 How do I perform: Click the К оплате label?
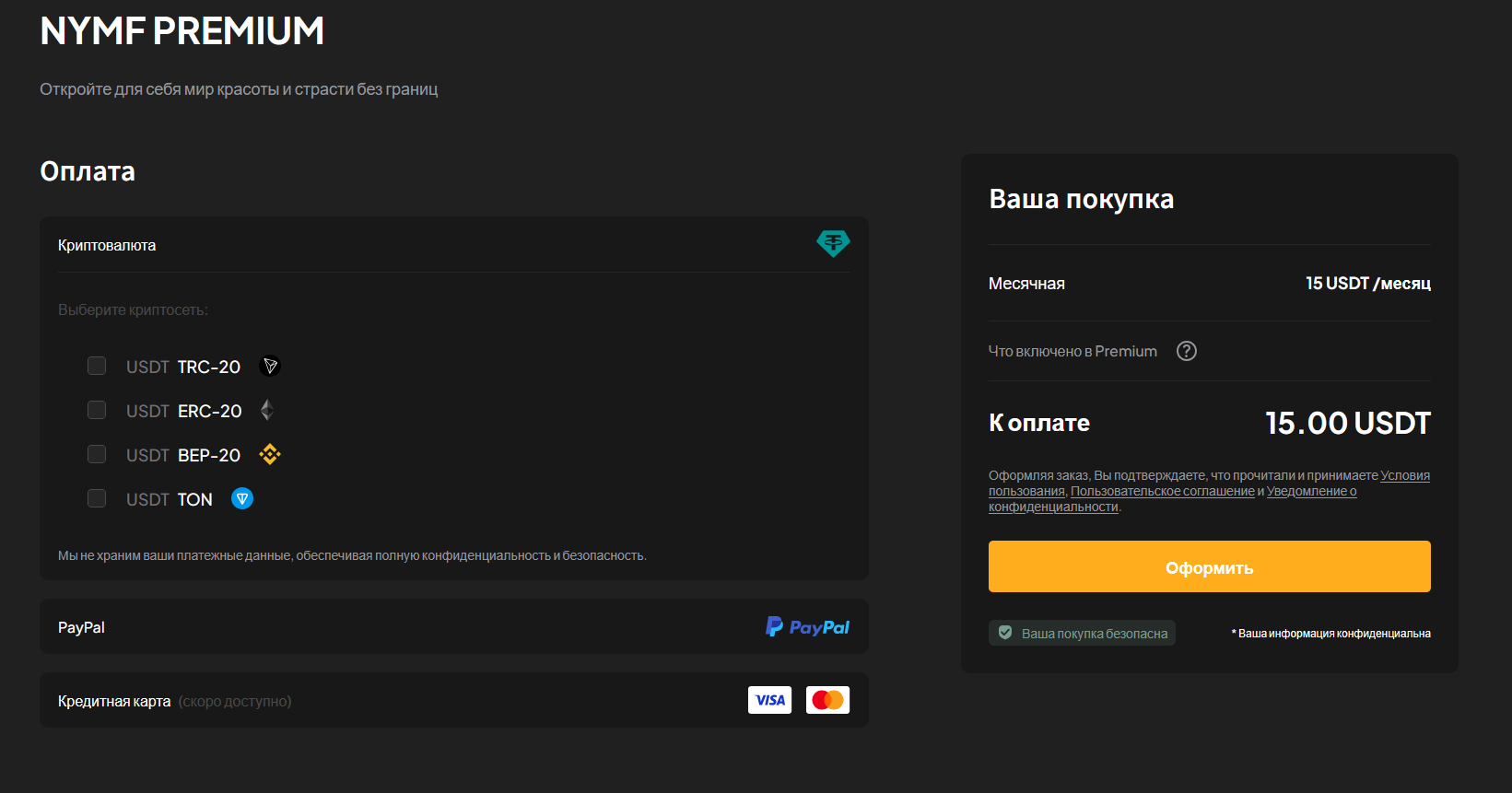(1039, 423)
